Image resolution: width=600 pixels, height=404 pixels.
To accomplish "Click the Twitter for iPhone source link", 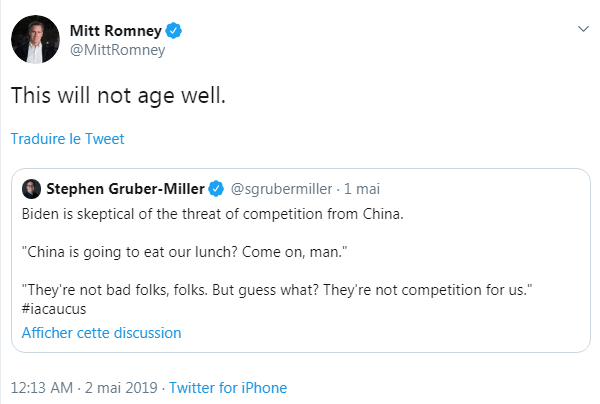I will tap(228, 388).
